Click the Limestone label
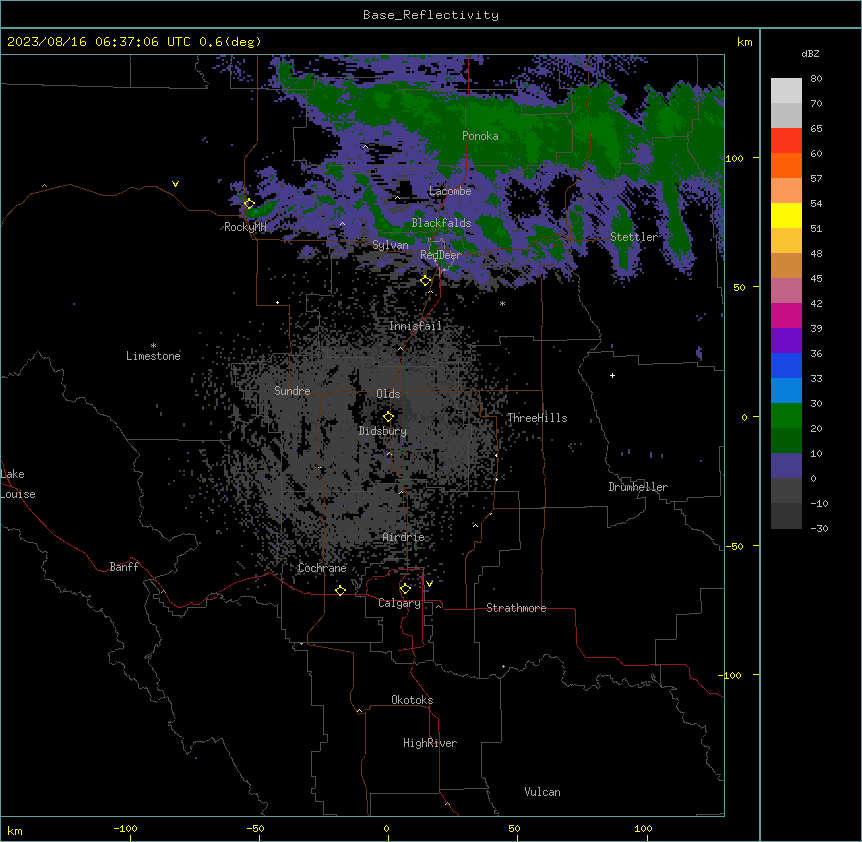 point(153,356)
